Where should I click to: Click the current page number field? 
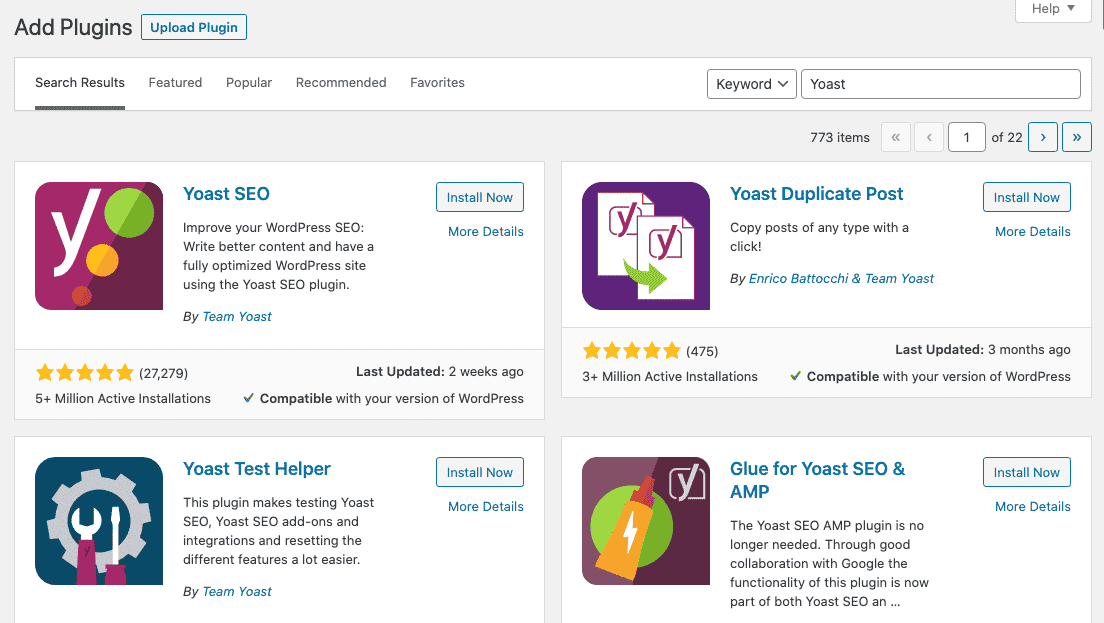click(x=966, y=137)
